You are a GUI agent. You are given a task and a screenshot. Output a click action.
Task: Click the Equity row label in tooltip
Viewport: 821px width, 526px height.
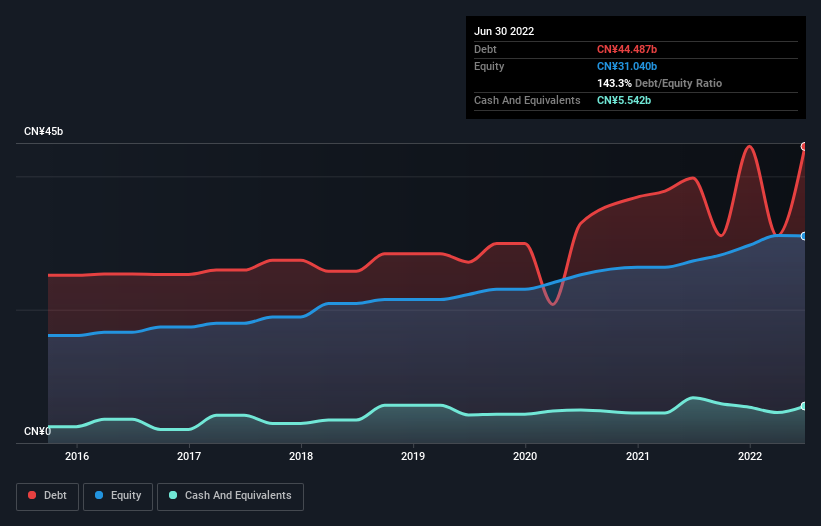489,66
